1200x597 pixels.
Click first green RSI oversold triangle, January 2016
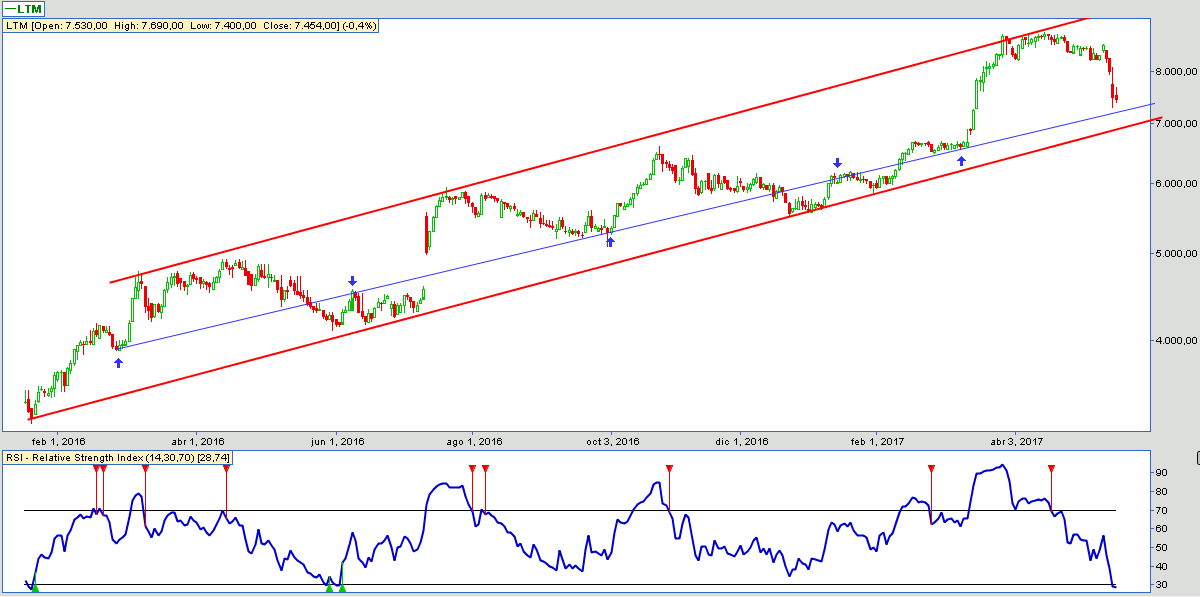click(x=35, y=589)
